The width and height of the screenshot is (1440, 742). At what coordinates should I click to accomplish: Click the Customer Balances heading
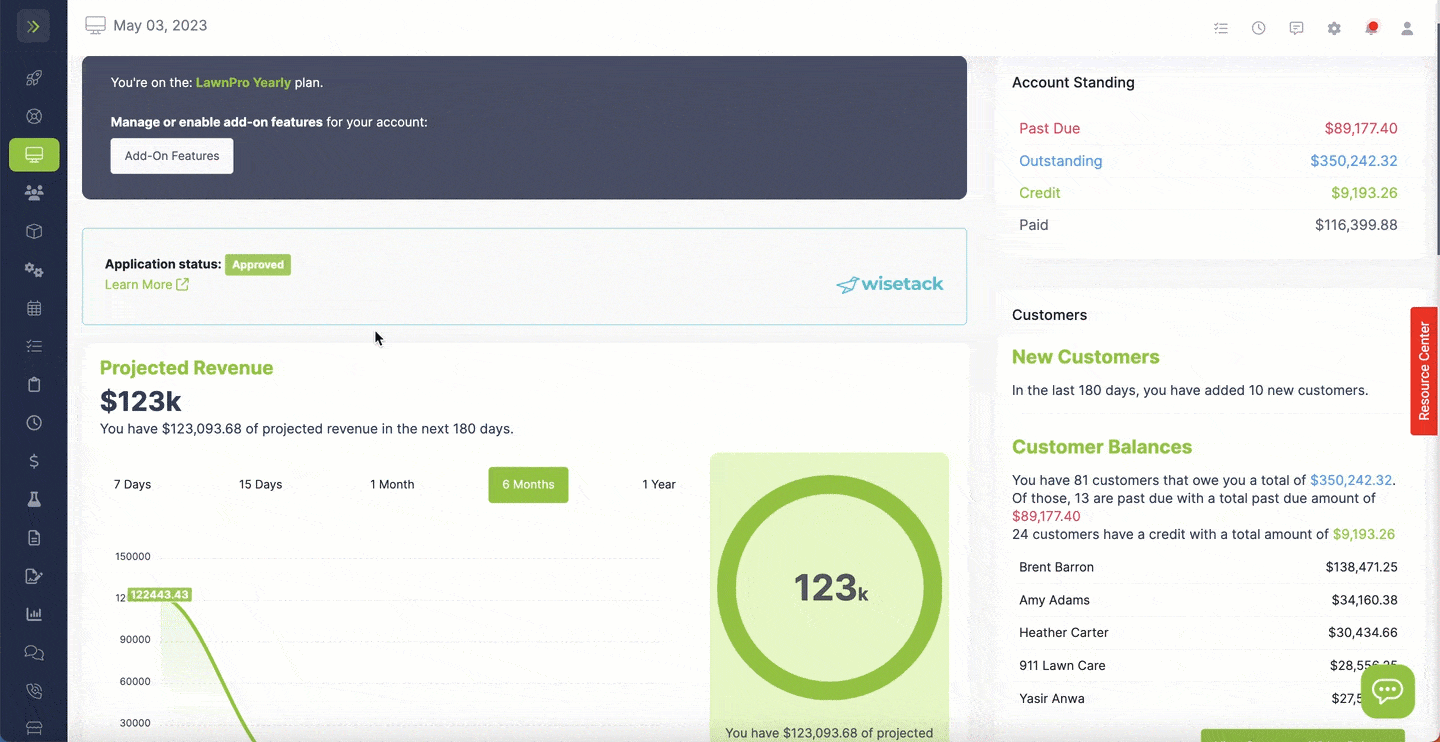click(1102, 447)
